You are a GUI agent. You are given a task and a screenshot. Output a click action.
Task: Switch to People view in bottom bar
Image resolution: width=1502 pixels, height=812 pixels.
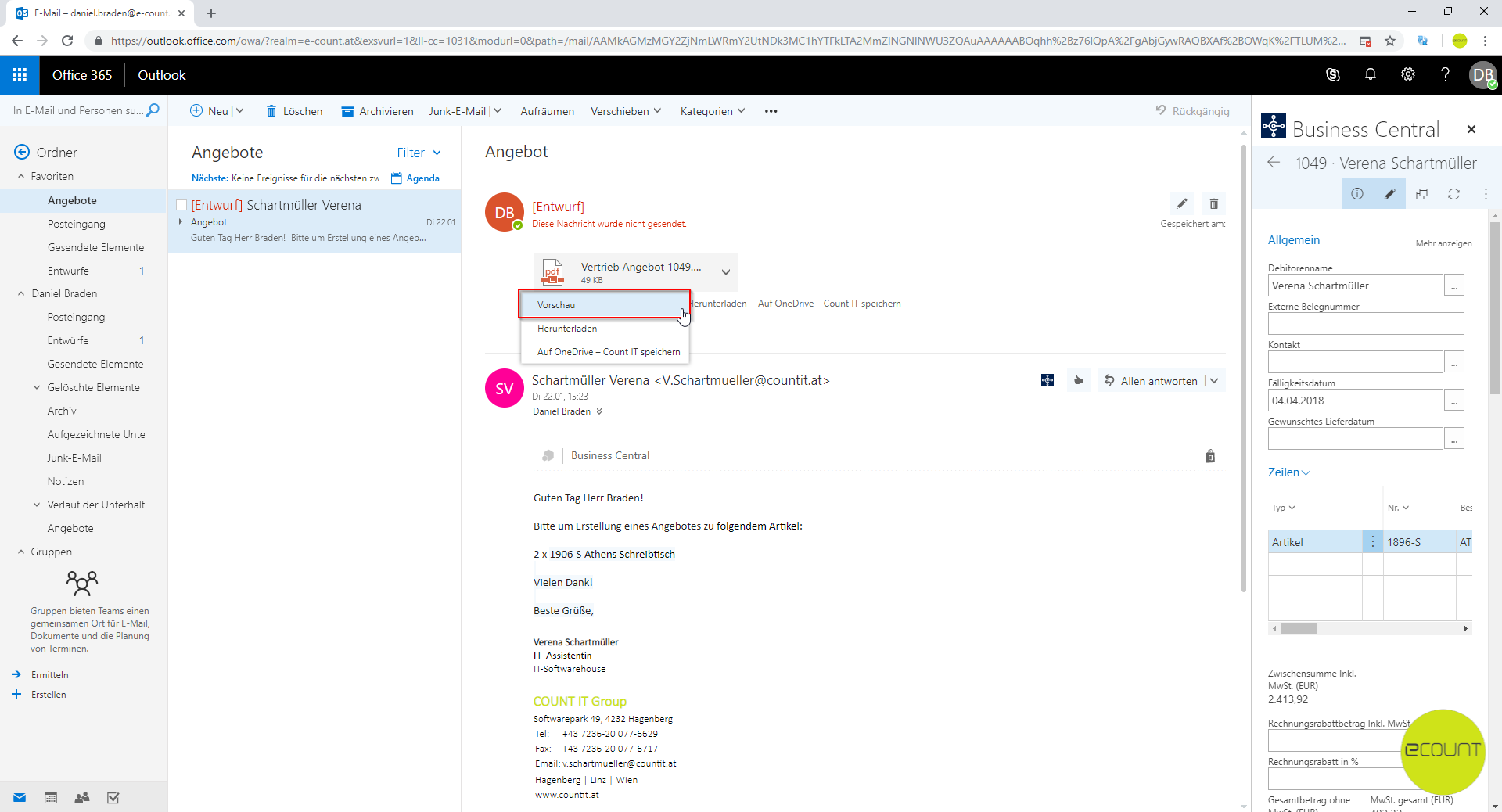(82, 798)
